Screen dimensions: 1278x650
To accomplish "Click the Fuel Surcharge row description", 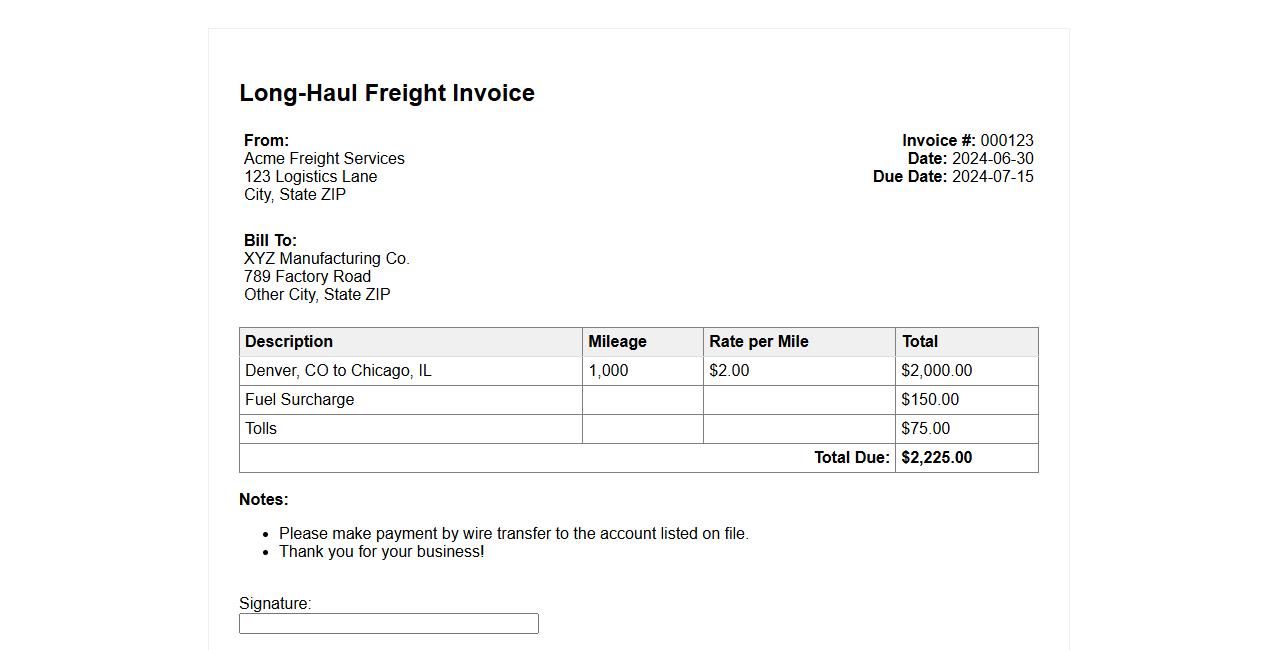I will pos(299,400).
